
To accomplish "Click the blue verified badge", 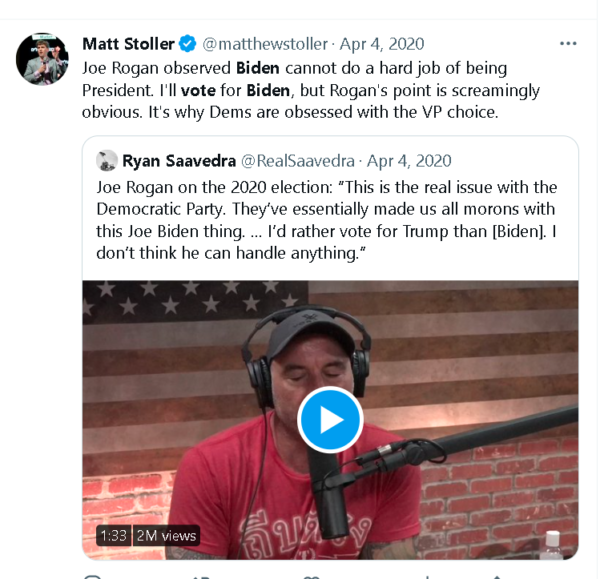I will click(x=187, y=44).
